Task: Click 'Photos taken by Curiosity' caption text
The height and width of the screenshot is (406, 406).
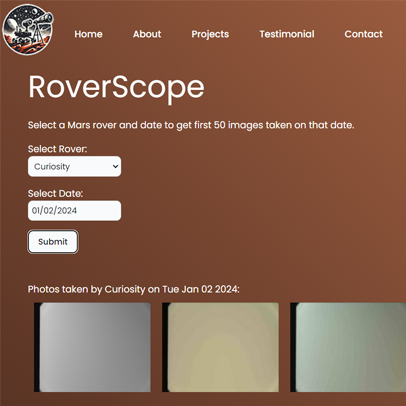Action: point(133,289)
